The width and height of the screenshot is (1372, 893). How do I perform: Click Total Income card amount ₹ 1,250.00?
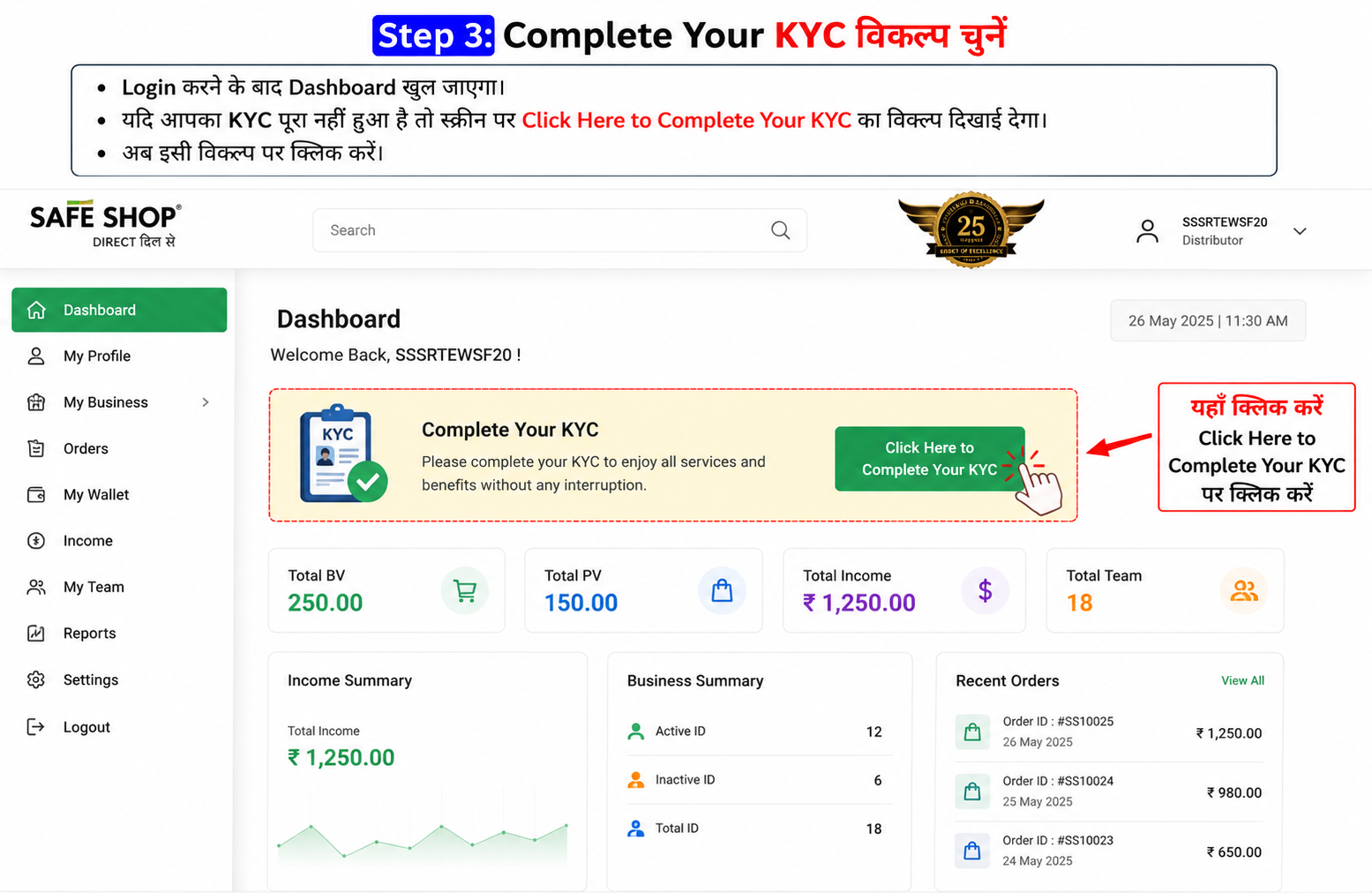pos(858,603)
